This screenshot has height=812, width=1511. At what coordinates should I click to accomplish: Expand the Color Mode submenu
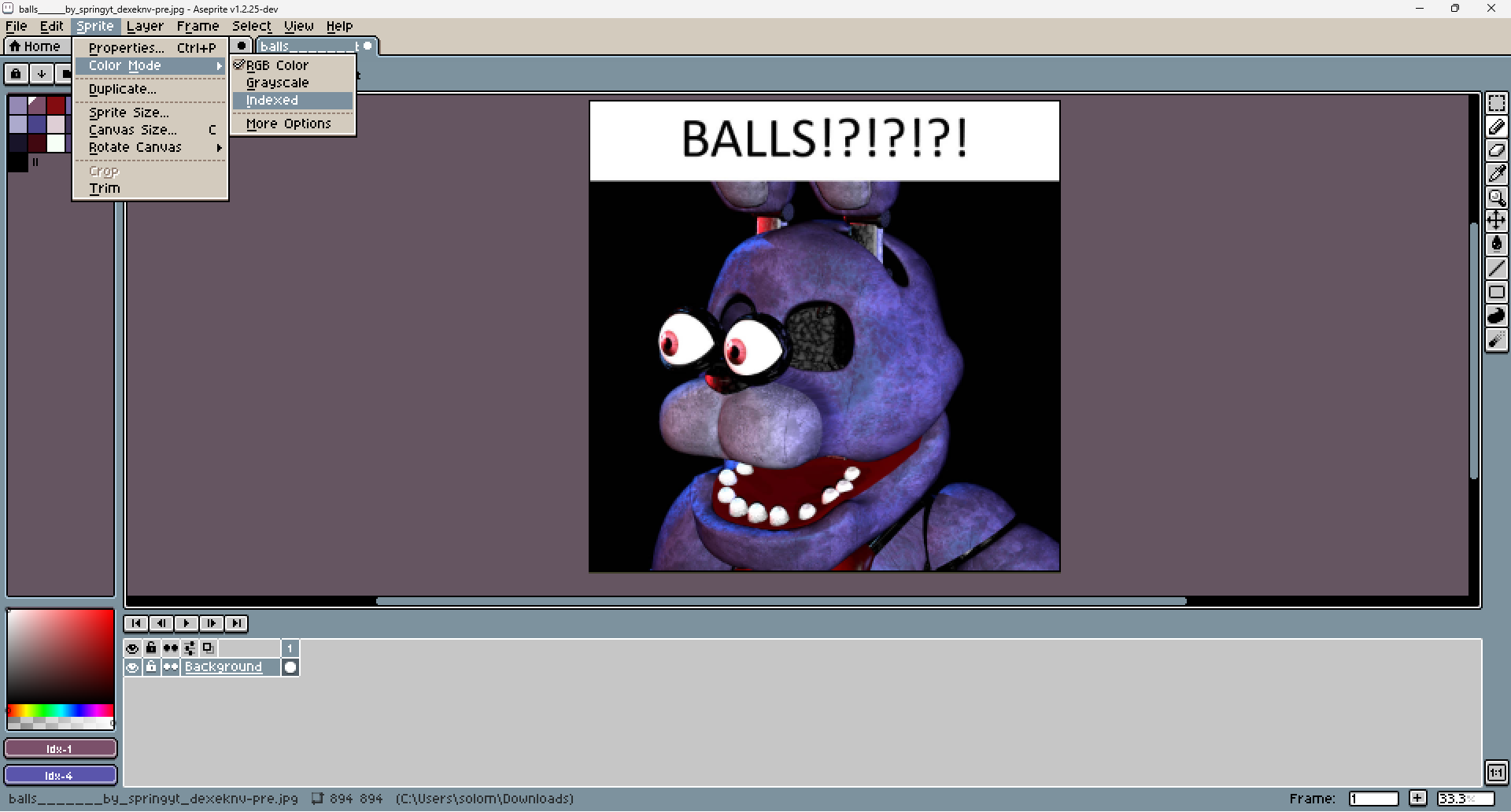150,66
